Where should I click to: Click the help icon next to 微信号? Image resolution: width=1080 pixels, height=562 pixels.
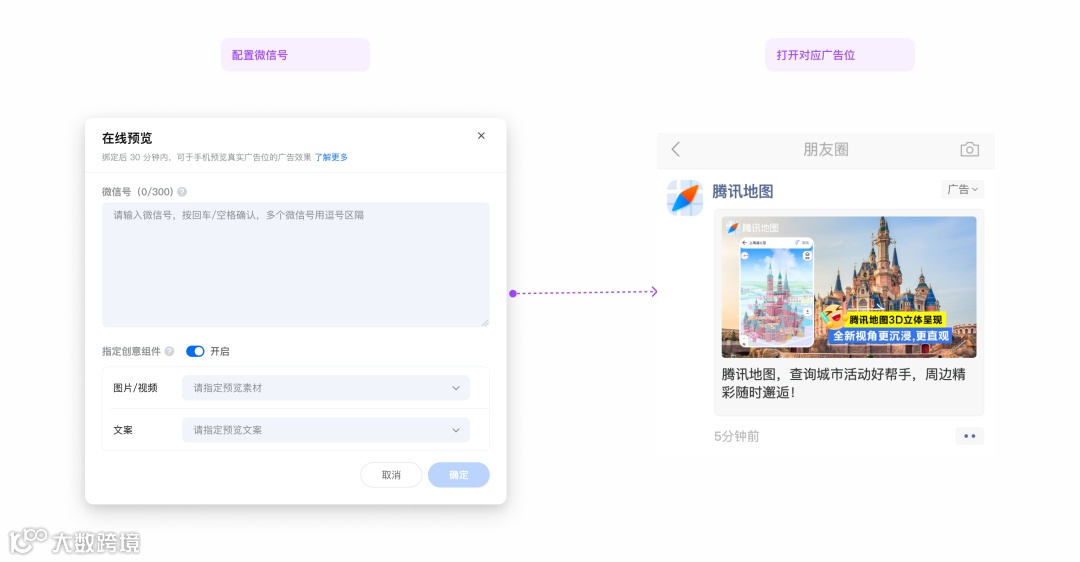pos(182,192)
